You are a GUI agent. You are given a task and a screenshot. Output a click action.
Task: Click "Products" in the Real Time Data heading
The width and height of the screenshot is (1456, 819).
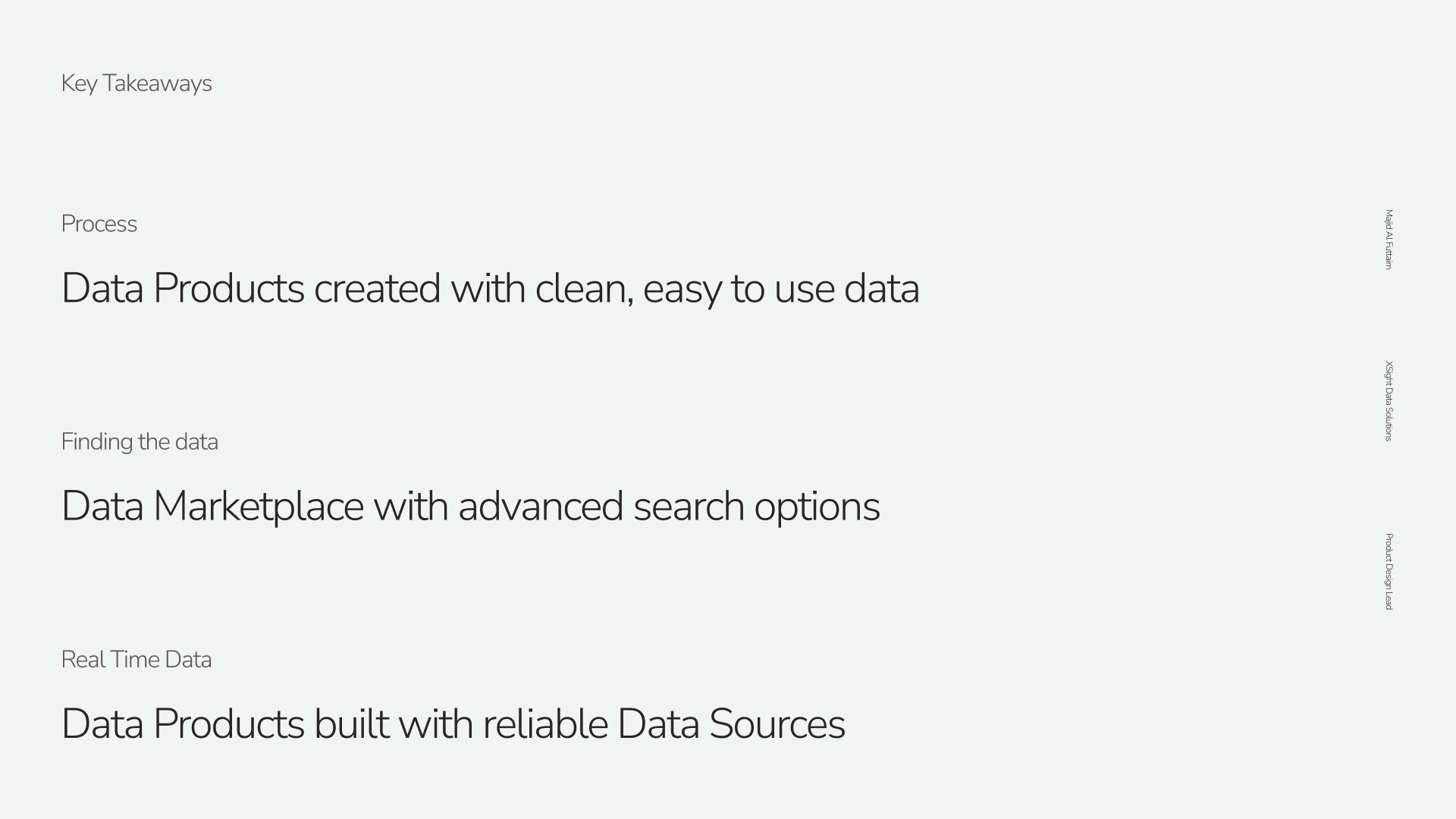(228, 724)
